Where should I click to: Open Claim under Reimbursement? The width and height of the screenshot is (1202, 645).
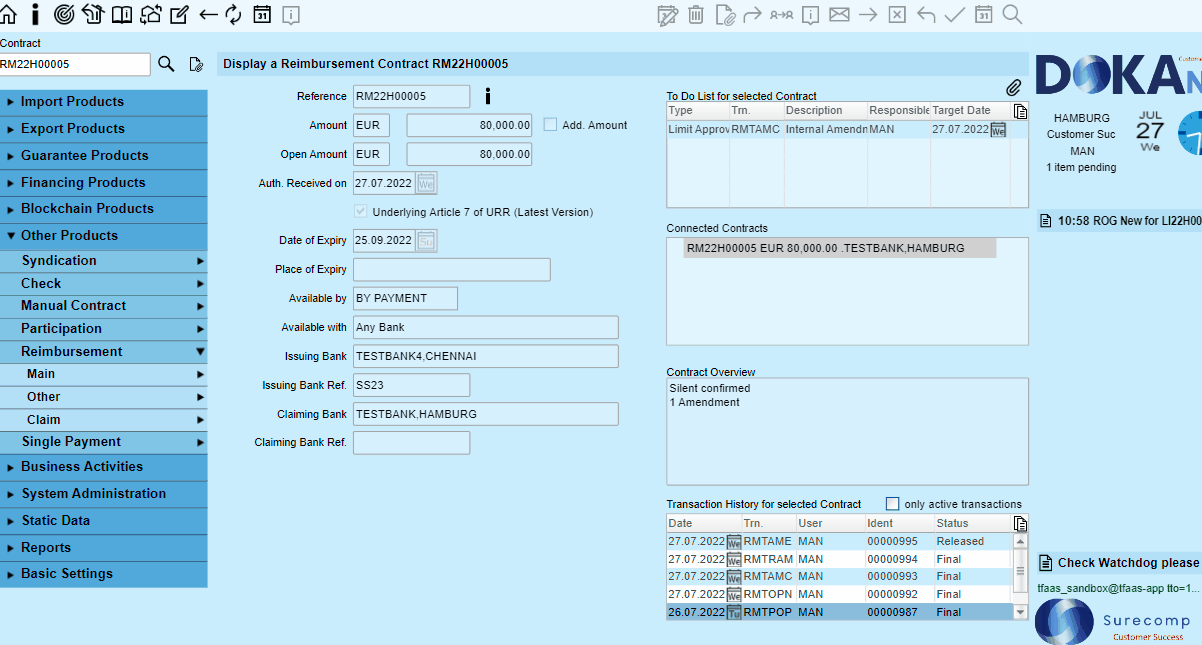click(x=104, y=420)
